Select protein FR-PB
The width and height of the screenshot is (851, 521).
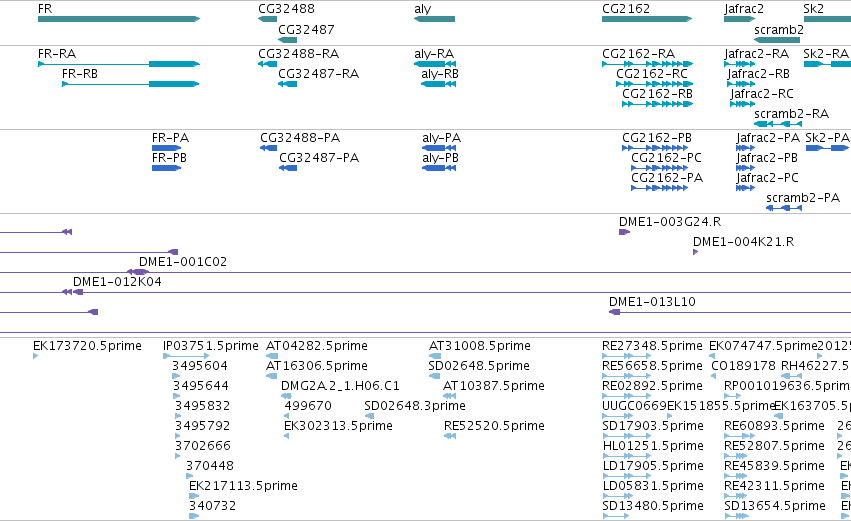(167, 168)
